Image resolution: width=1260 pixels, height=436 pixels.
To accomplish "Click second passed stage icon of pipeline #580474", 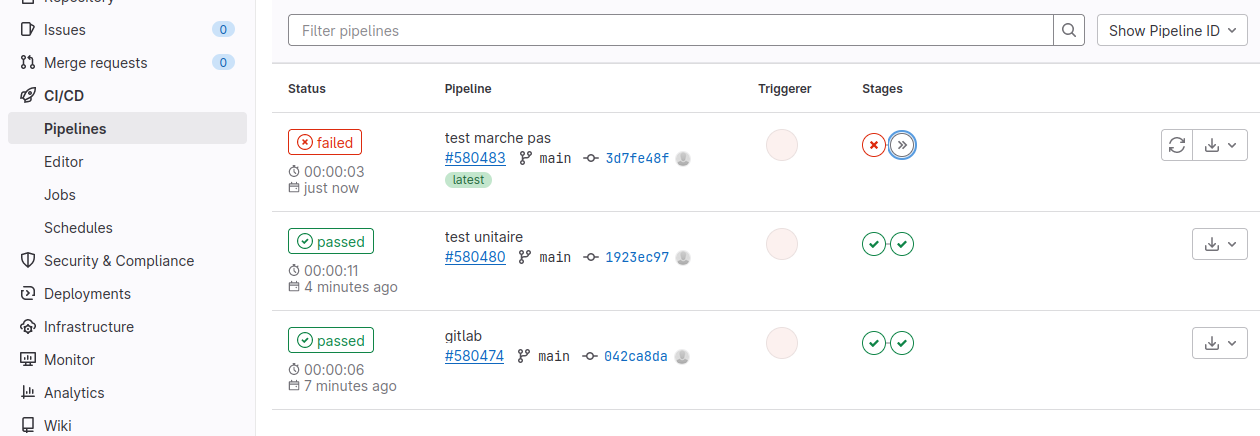I will click(902, 343).
